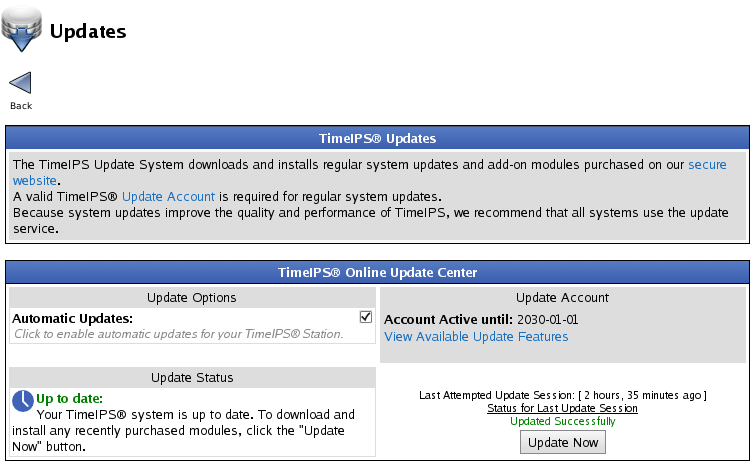The height and width of the screenshot is (467, 755).
Task: Click the clock icon beside Up to date
Action: [23, 401]
